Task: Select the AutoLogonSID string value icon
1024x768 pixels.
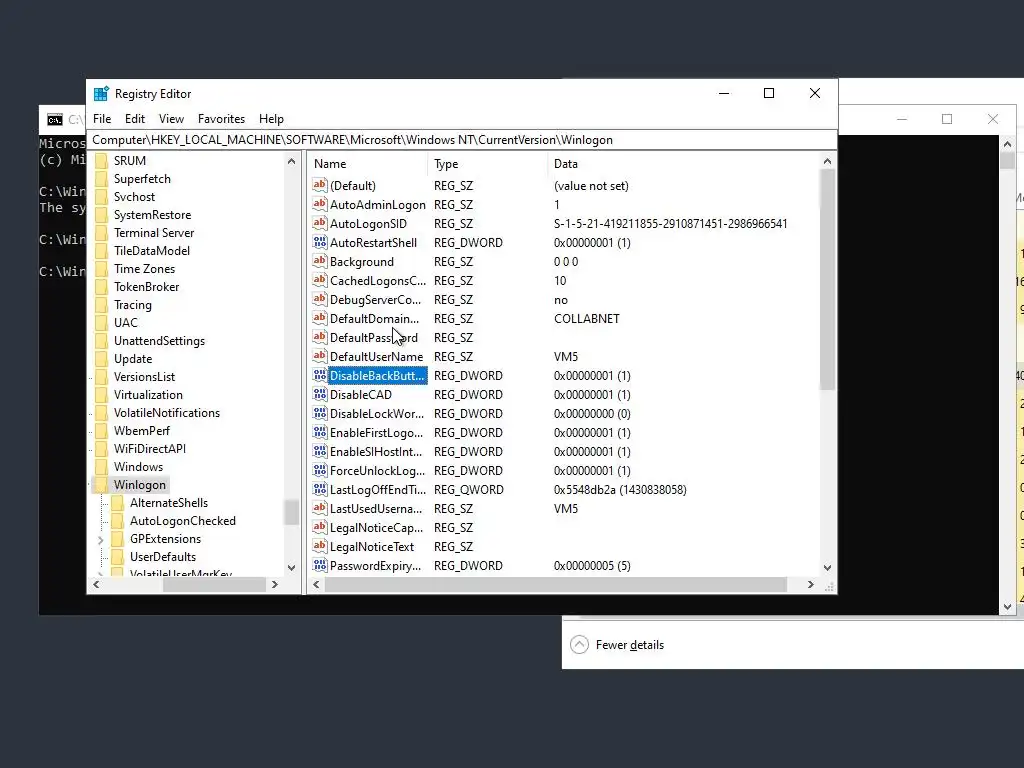Action: click(319, 223)
